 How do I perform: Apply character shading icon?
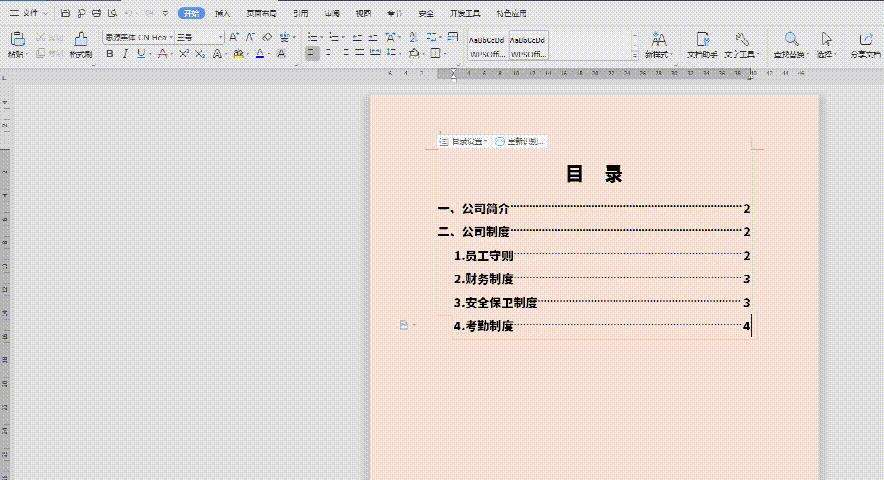280,54
